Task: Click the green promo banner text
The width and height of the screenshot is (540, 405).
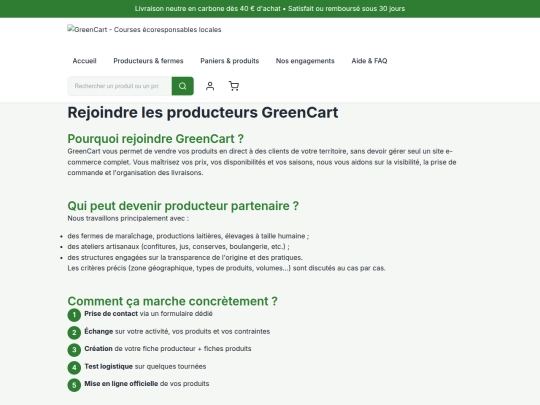Action: point(270,9)
